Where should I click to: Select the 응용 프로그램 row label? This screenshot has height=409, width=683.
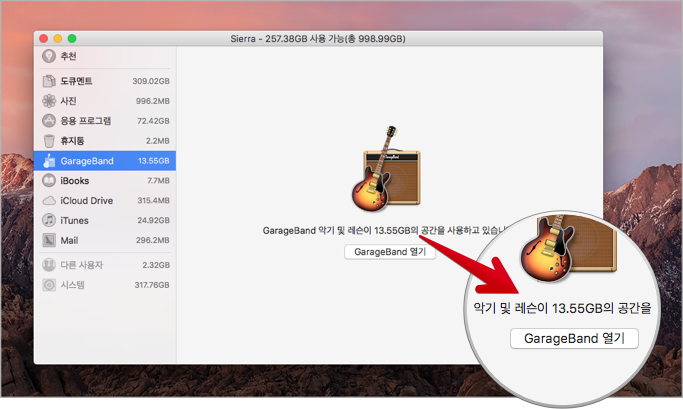coord(86,121)
